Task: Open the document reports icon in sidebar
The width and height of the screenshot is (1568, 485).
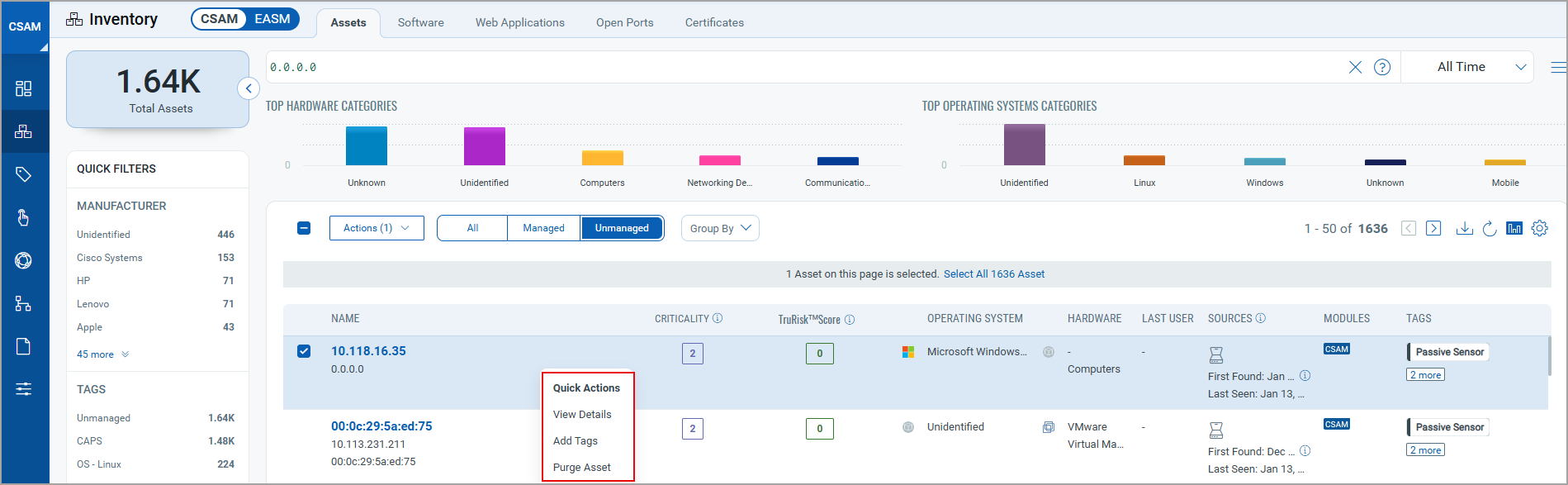Action: click(x=24, y=346)
